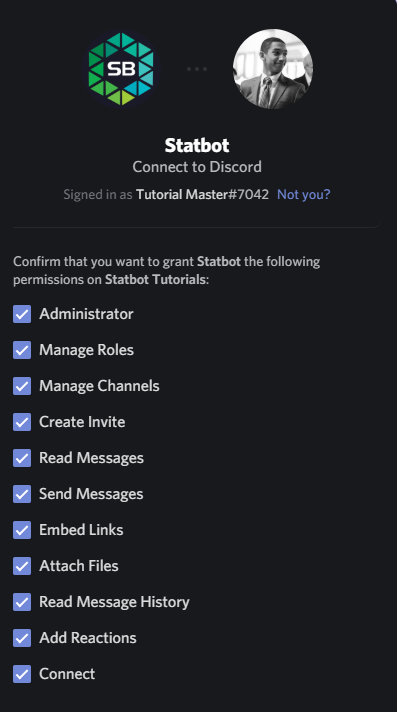Image resolution: width=397 pixels, height=712 pixels.
Task: Open the 'Not you?' link
Action: (303, 194)
